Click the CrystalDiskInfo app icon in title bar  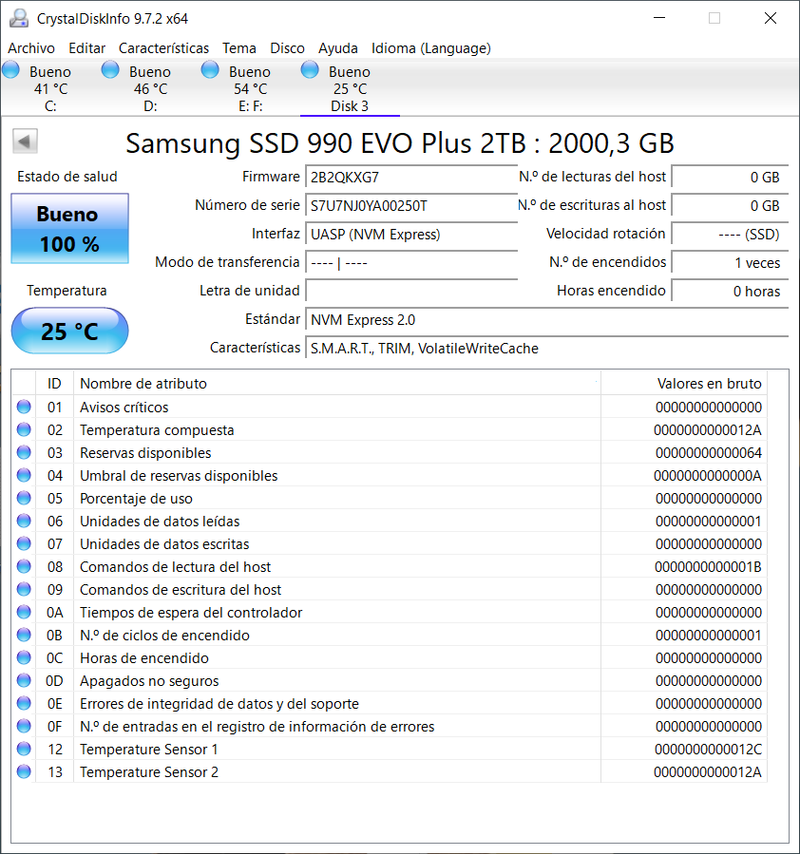point(19,19)
